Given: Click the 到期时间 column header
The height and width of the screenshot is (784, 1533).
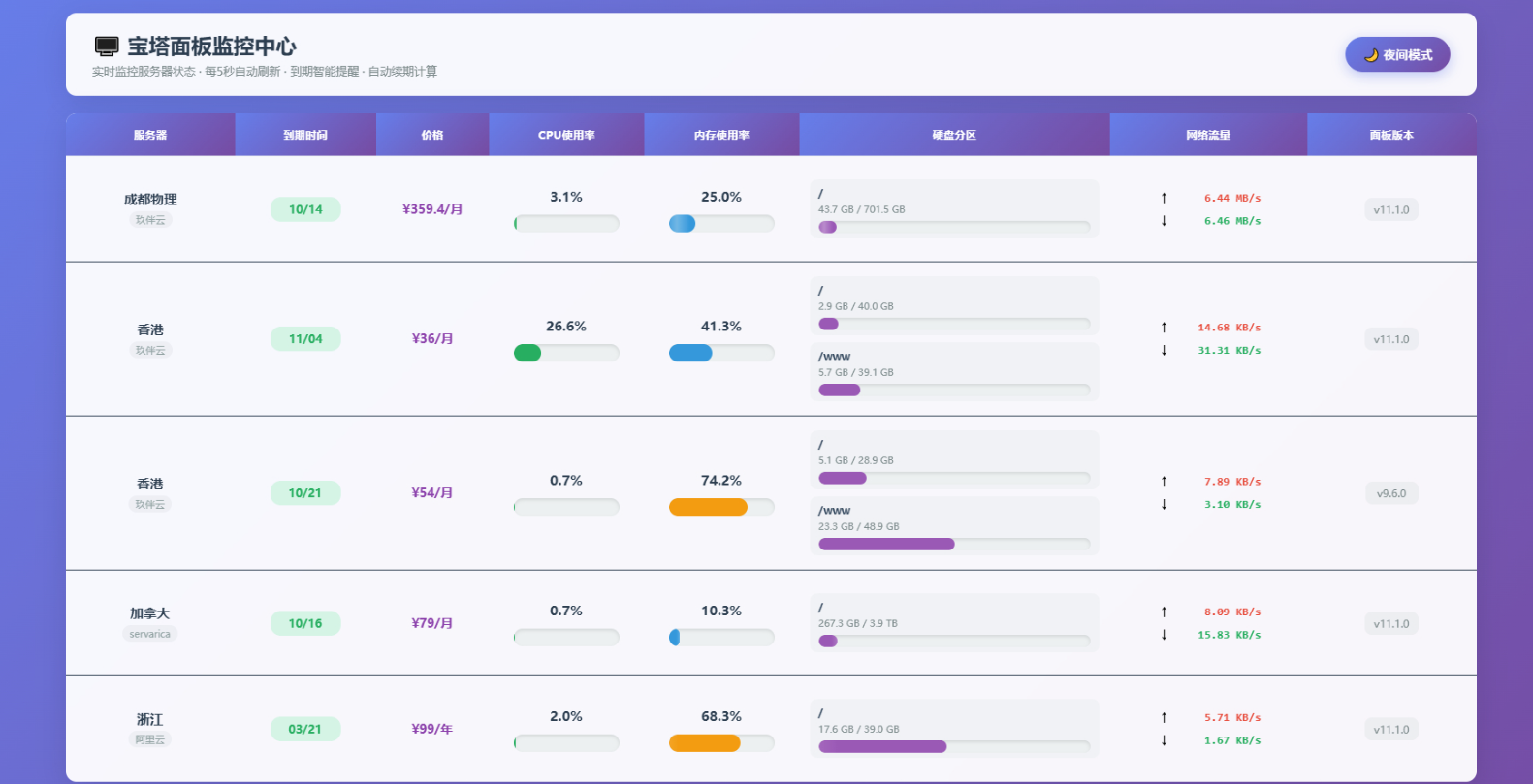Looking at the screenshot, I should click(305, 135).
